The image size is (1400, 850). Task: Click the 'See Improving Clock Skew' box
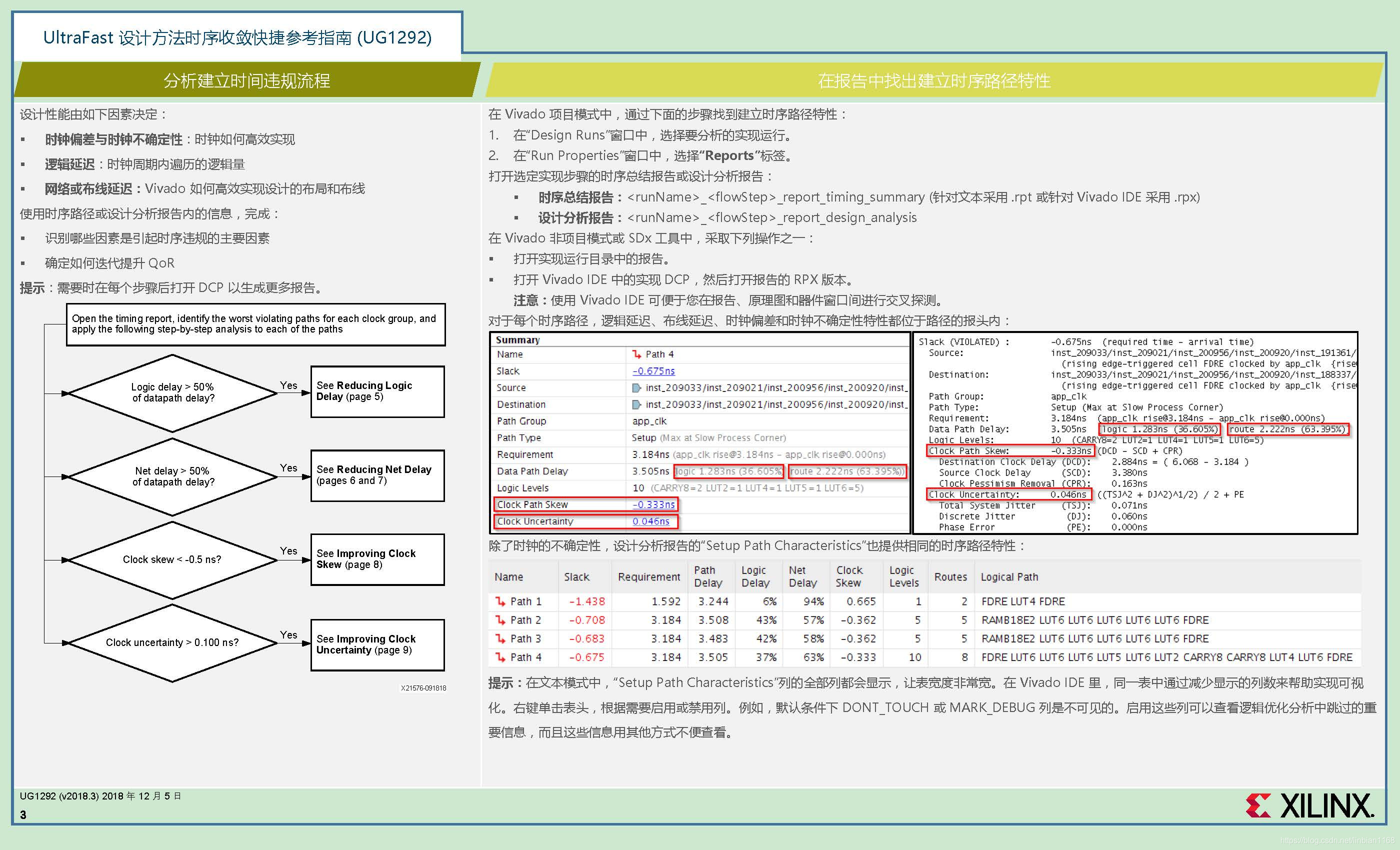[x=377, y=559]
